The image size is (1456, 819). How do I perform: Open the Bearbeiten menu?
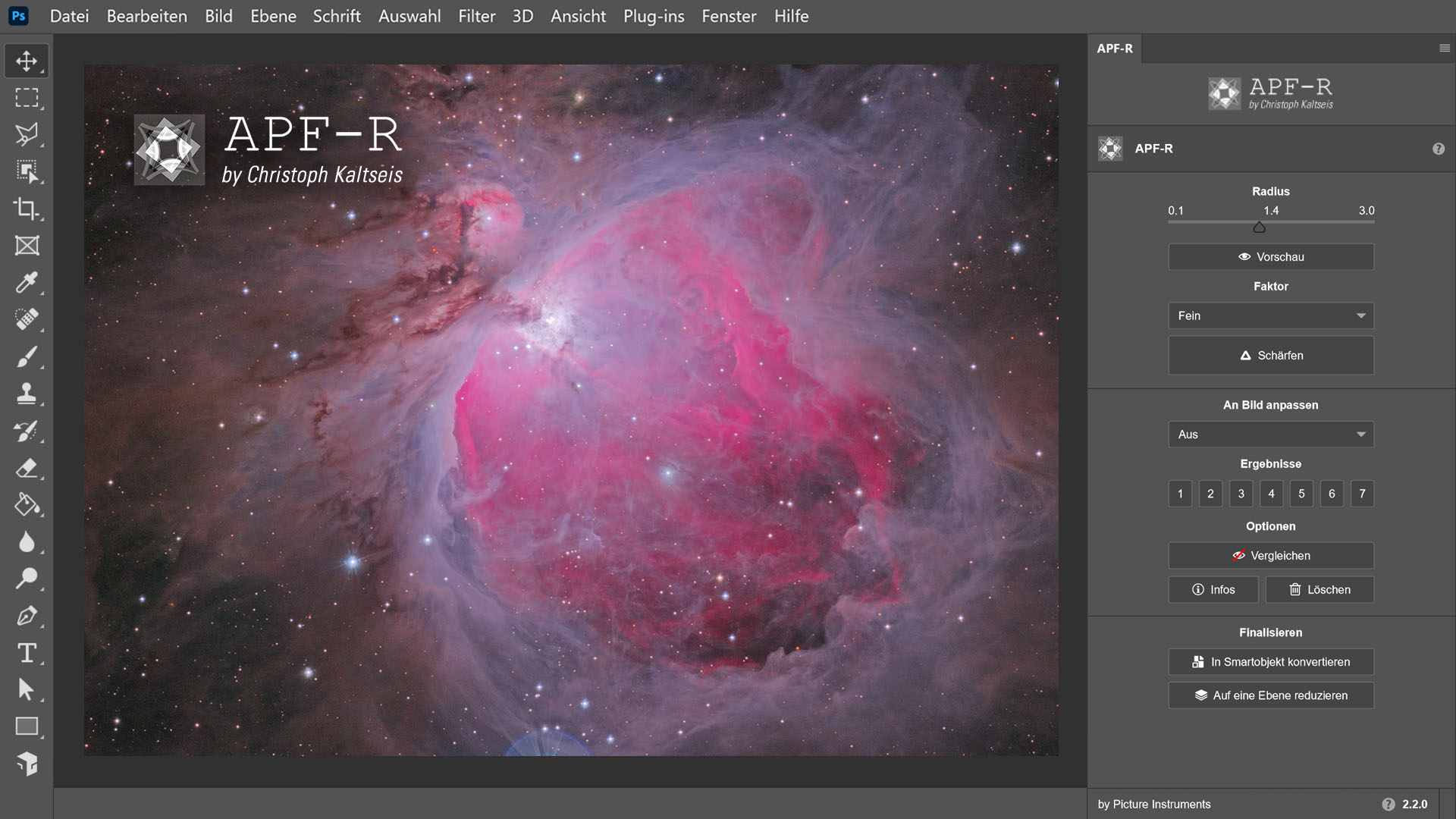pyautogui.click(x=147, y=16)
